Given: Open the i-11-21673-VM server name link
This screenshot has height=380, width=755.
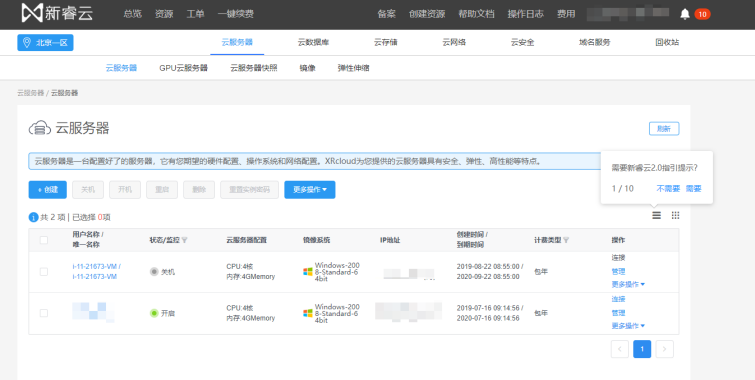Looking at the screenshot, I should coord(96,272).
